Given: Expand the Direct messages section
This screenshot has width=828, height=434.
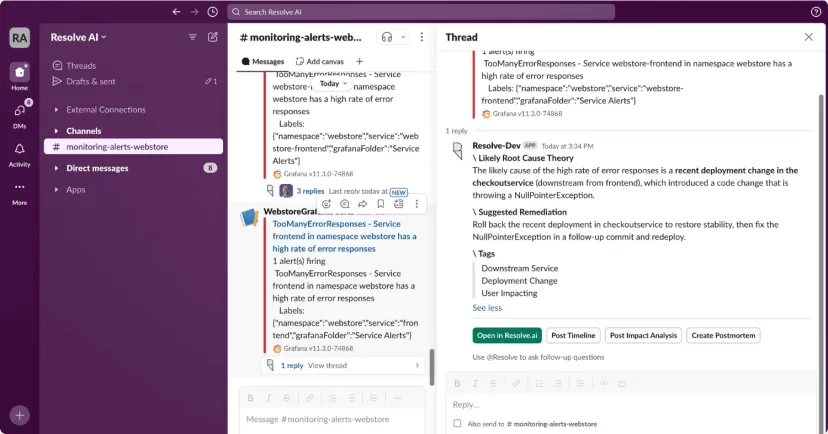Looking at the screenshot, I should [x=56, y=168].
